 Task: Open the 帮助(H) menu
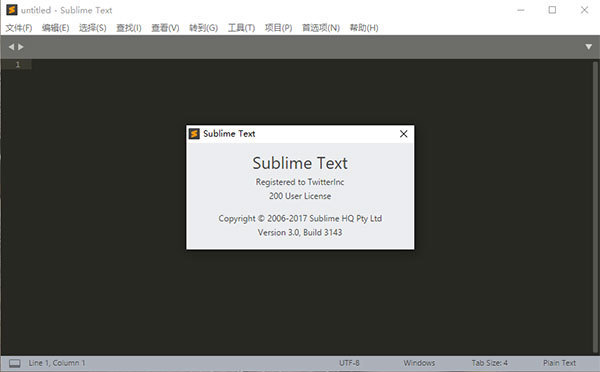[364, 28]
